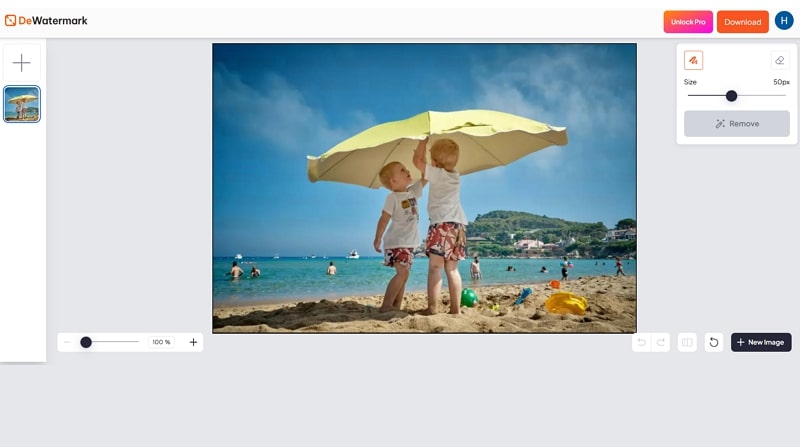Click the DeWatermark logo
Screen dimensions: 800x447
tap(46, 20)
